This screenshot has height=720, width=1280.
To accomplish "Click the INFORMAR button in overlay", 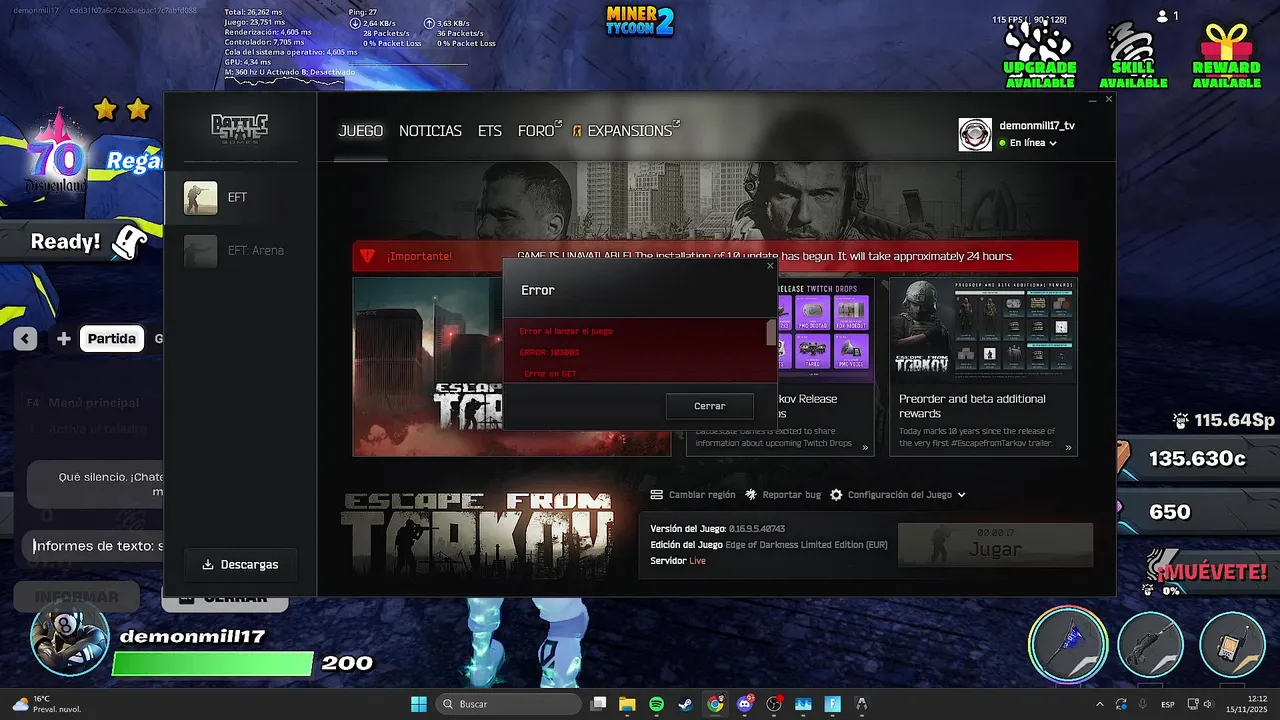I will [x=77, y=597].
